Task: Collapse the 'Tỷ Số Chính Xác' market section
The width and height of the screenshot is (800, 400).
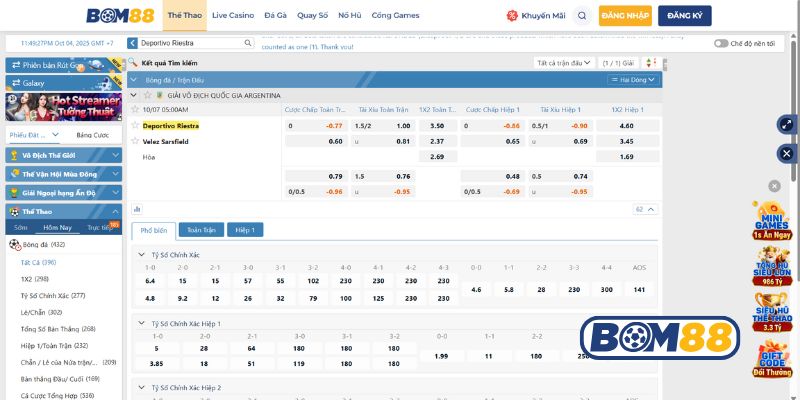Action: pyautogui.click(x=141, y=255)
